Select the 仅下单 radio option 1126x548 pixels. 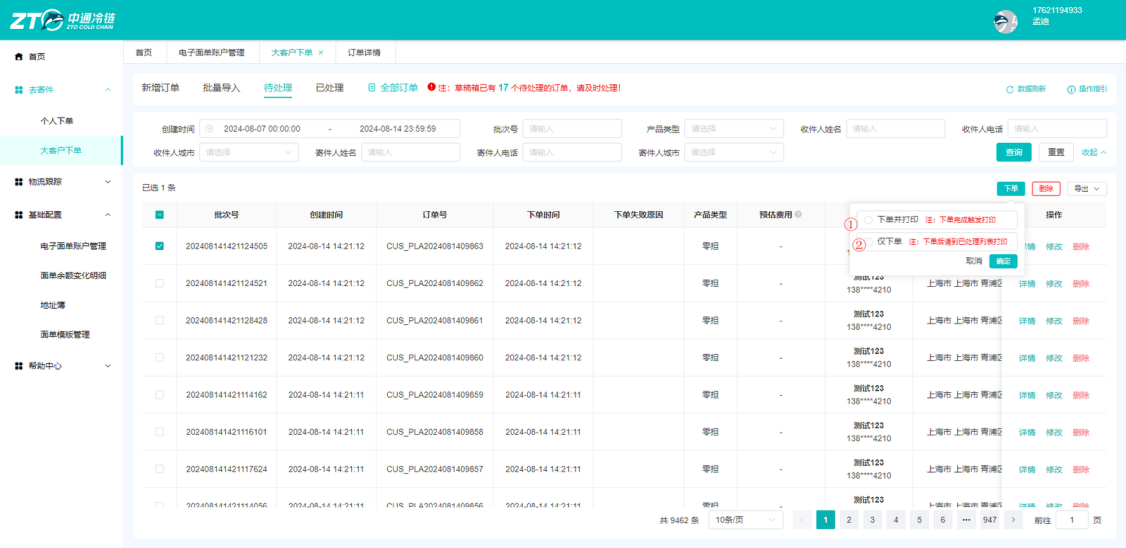coord(868,242)
